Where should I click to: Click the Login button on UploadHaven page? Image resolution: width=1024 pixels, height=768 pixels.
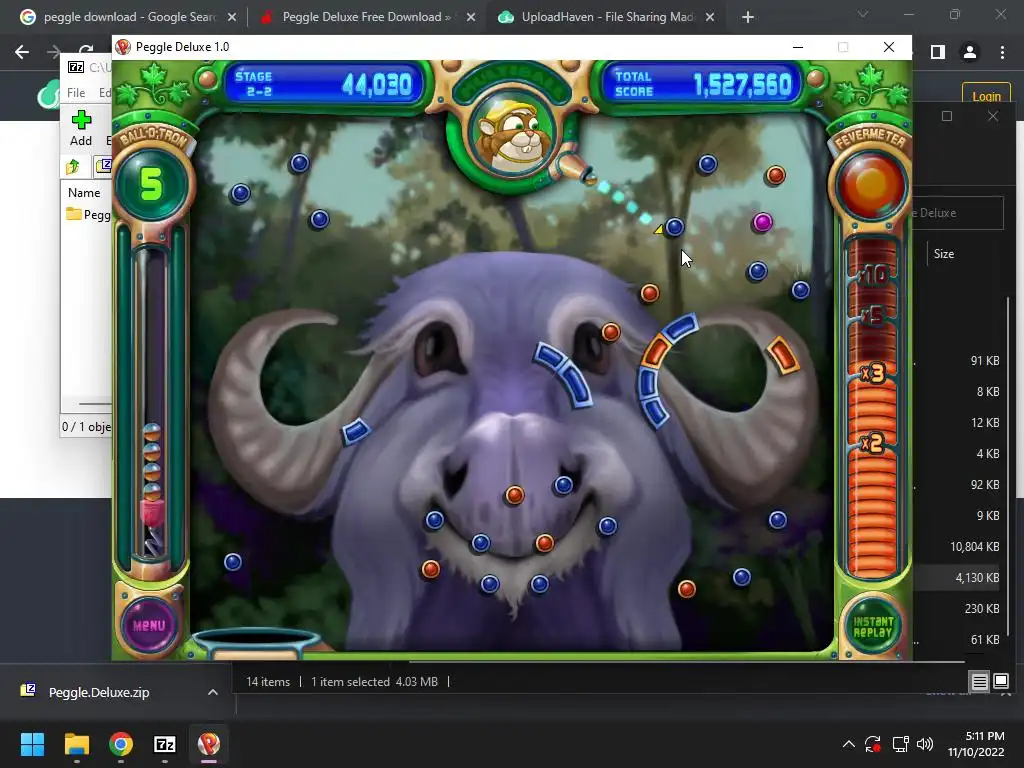pyautogui.click(x=986, y=96)
